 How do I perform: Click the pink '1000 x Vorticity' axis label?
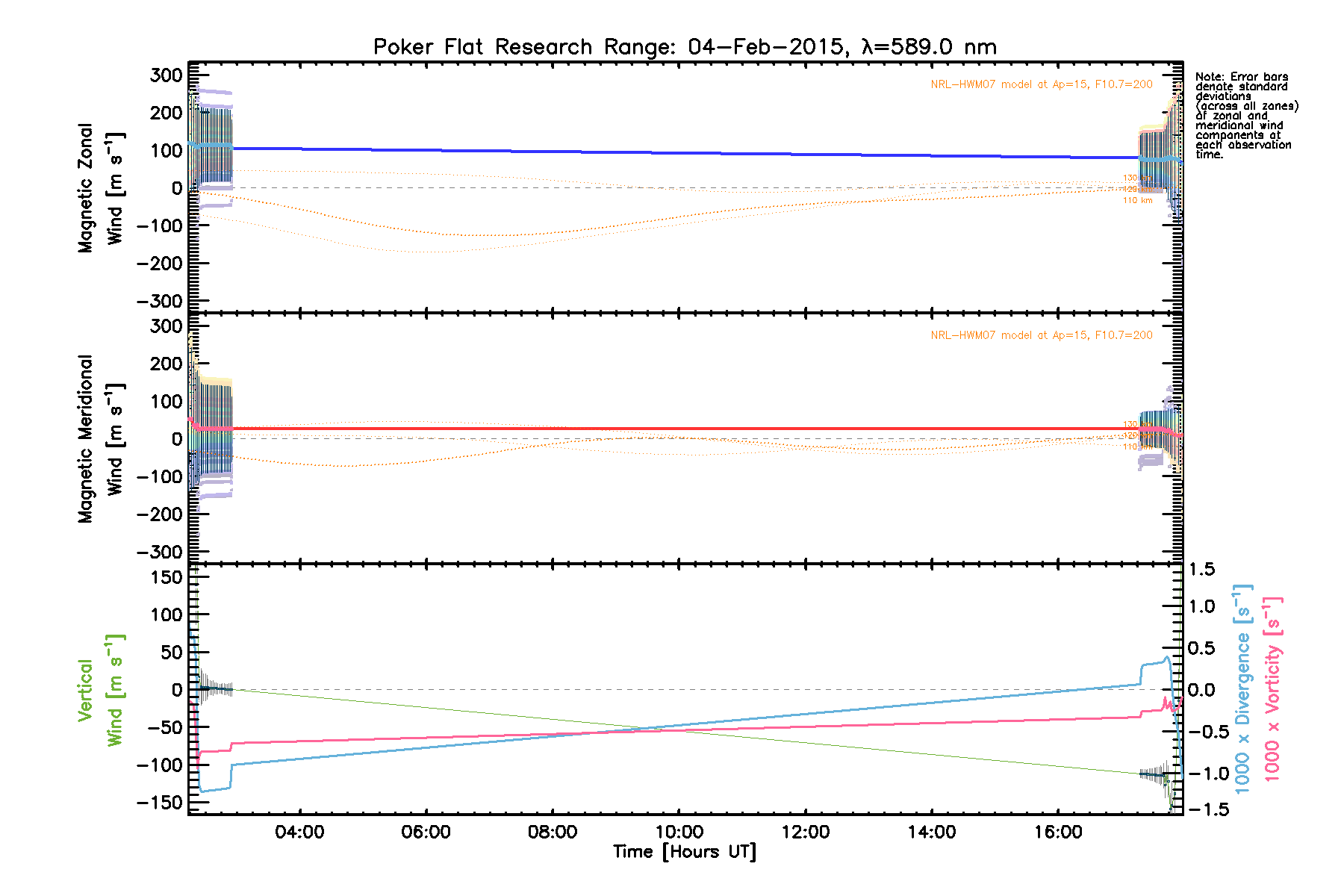coord(1272,688)
